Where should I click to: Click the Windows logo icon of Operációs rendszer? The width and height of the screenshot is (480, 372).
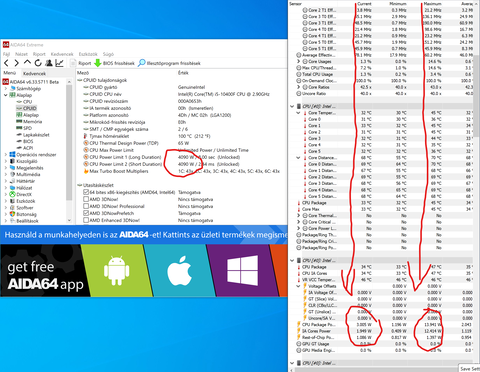click(12, 155)
